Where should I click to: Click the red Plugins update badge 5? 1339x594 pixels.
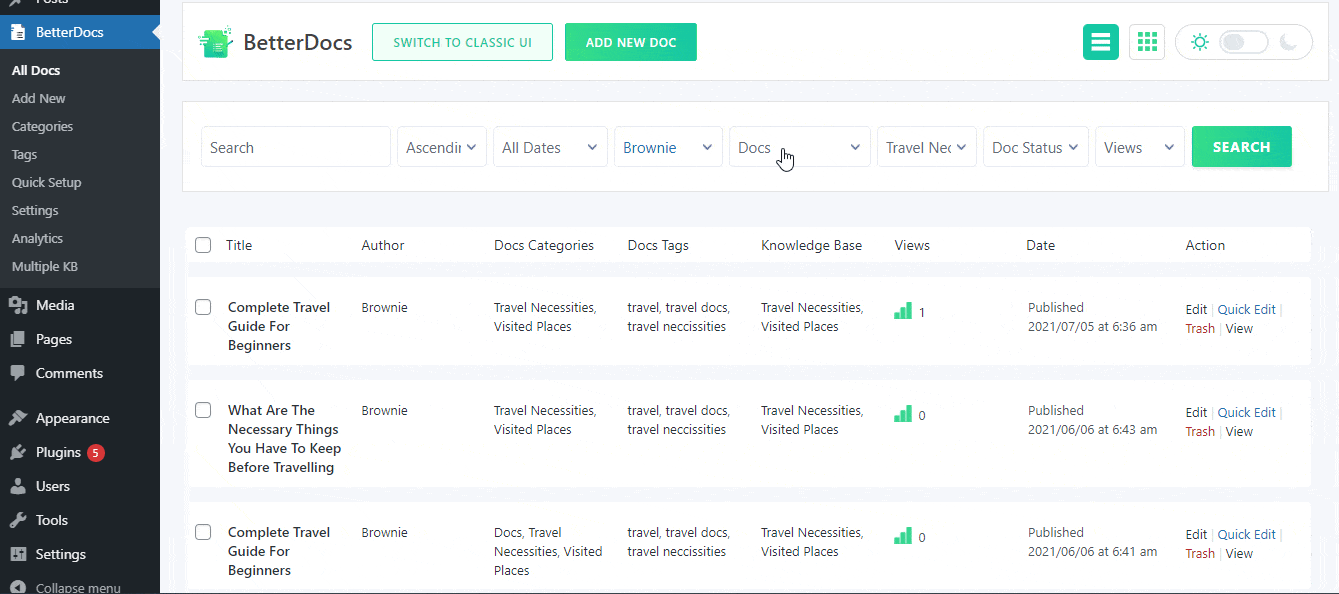96,452
